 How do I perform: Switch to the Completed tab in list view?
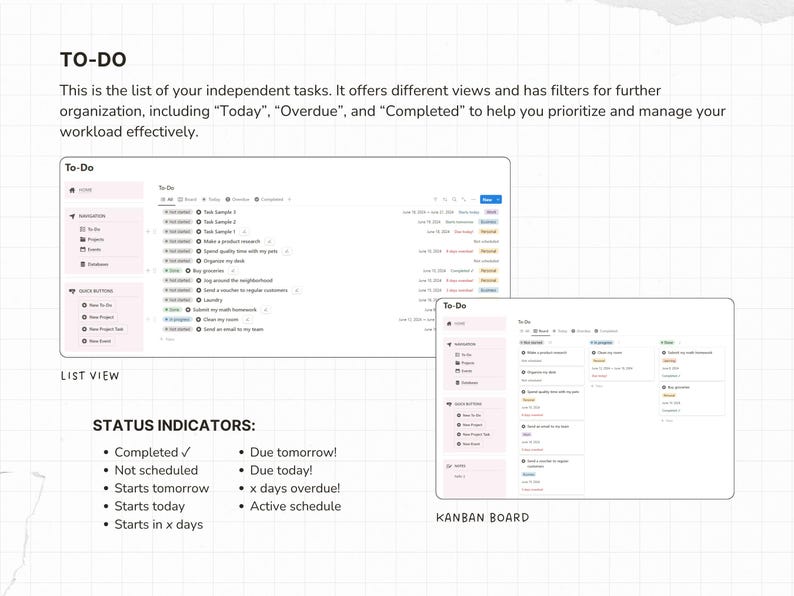pos(269,200)
